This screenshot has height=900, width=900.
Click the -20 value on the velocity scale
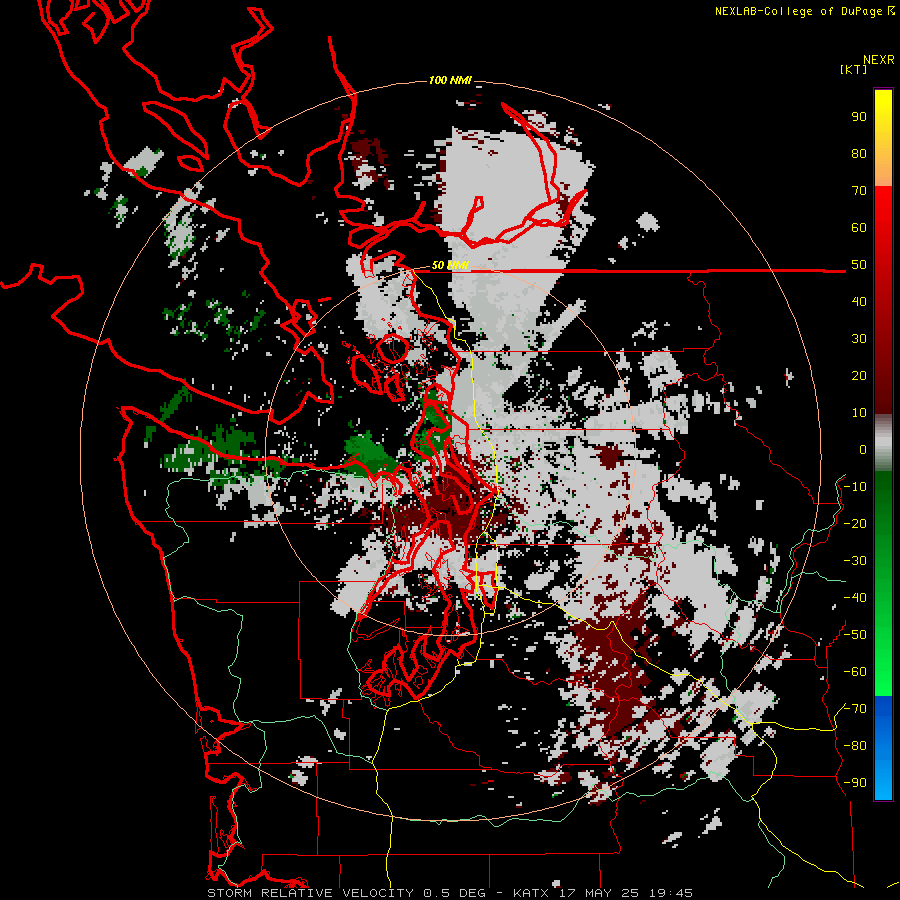coord(855,524)
